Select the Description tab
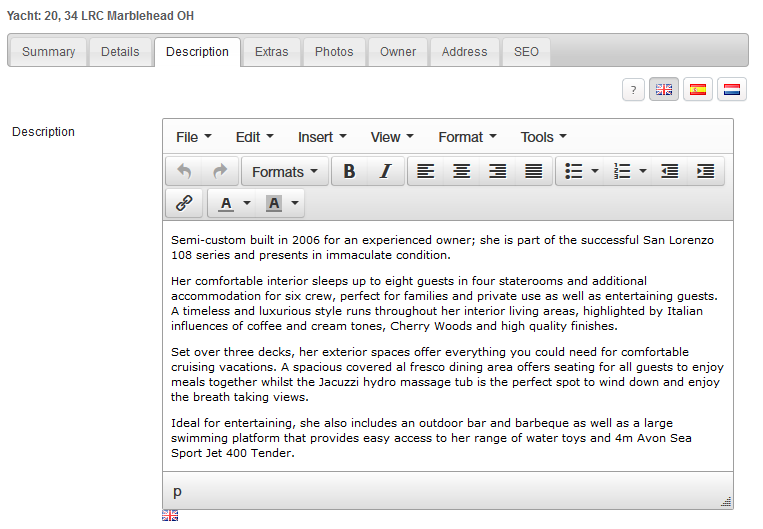The width and height of the screenshot is (763, 529). 197,52
